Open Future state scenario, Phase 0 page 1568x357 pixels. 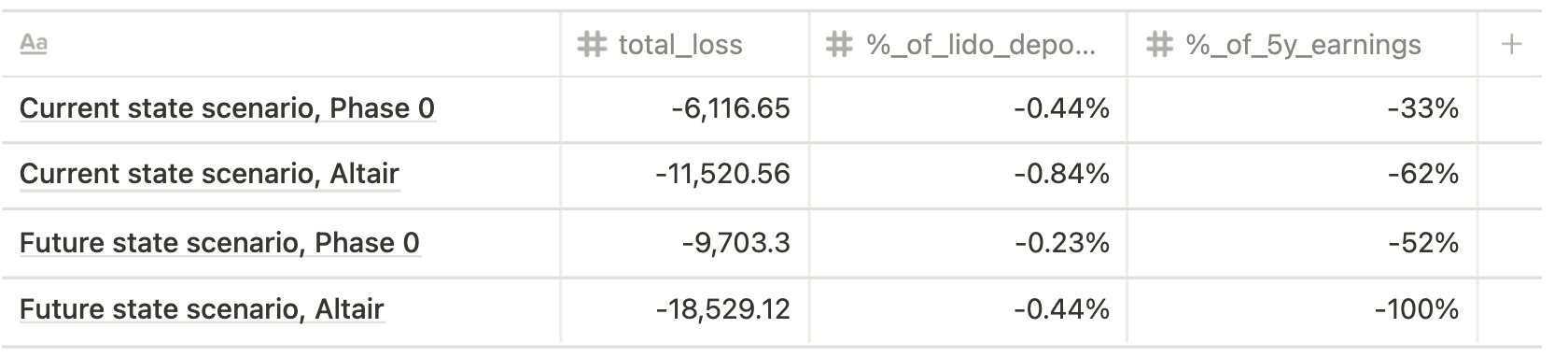coord(219,243)
